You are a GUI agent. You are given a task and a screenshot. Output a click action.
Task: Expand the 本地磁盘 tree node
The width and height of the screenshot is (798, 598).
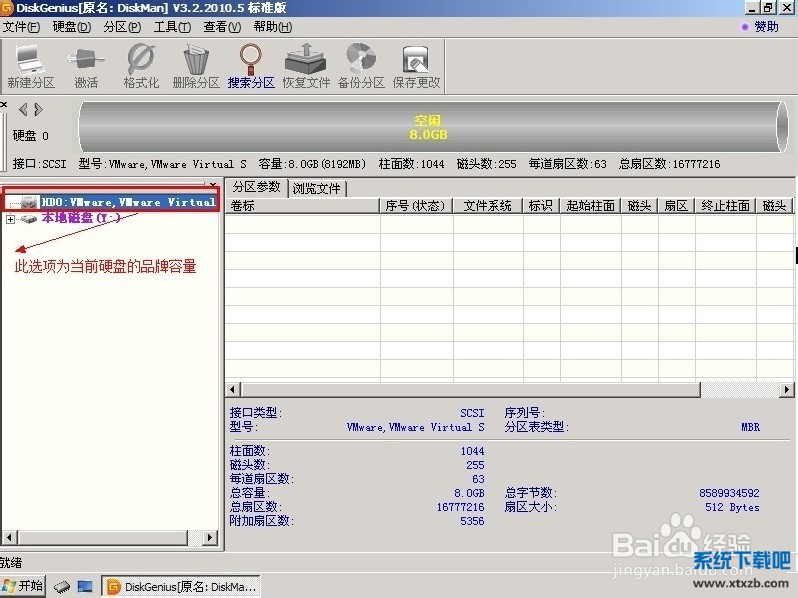(x=11, y=218)
